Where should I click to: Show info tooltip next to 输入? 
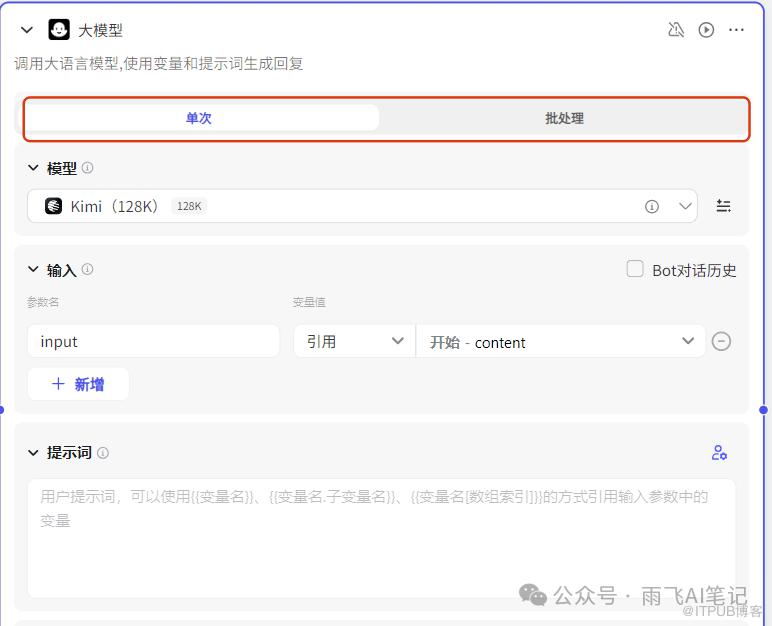[x=88, y=269]
